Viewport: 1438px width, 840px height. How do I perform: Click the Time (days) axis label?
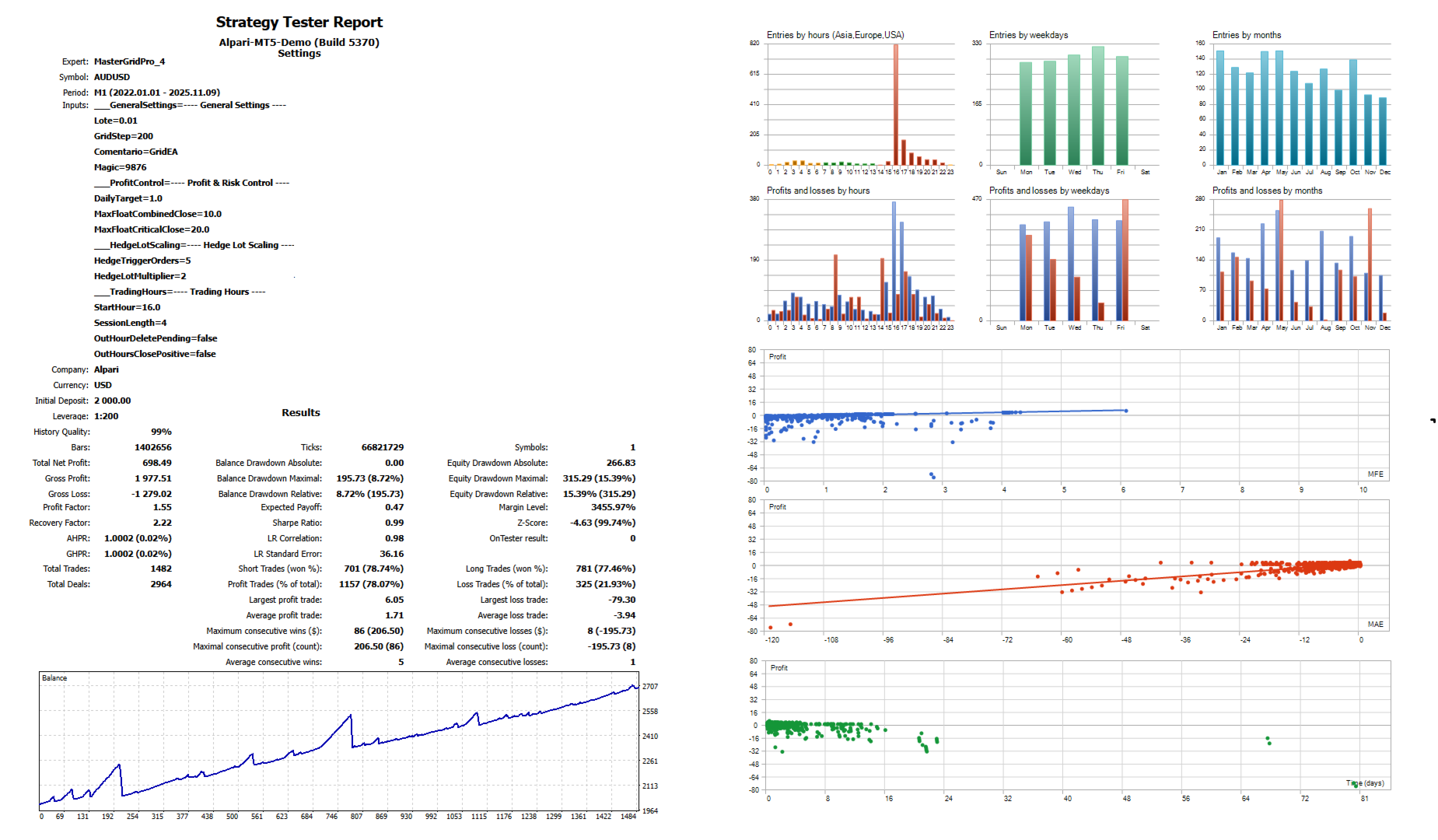click(x=1365, y=783)
